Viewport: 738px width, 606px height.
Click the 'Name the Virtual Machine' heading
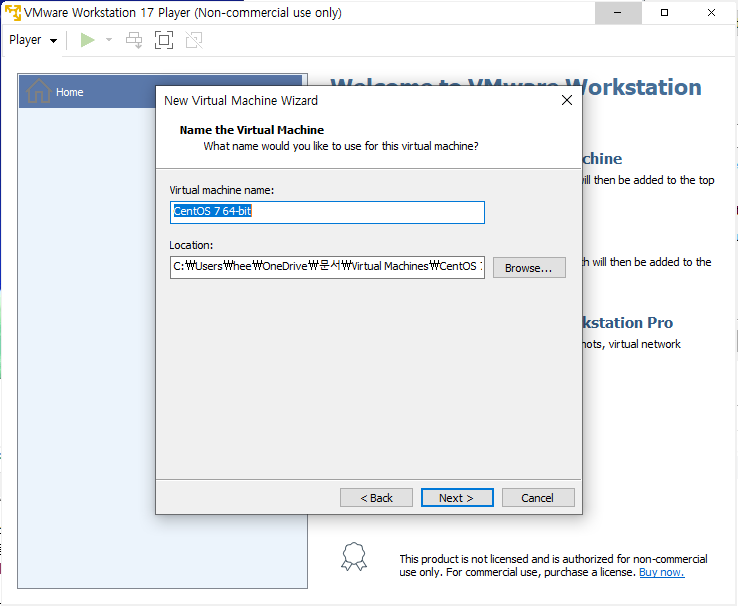[x=252, y=130]
